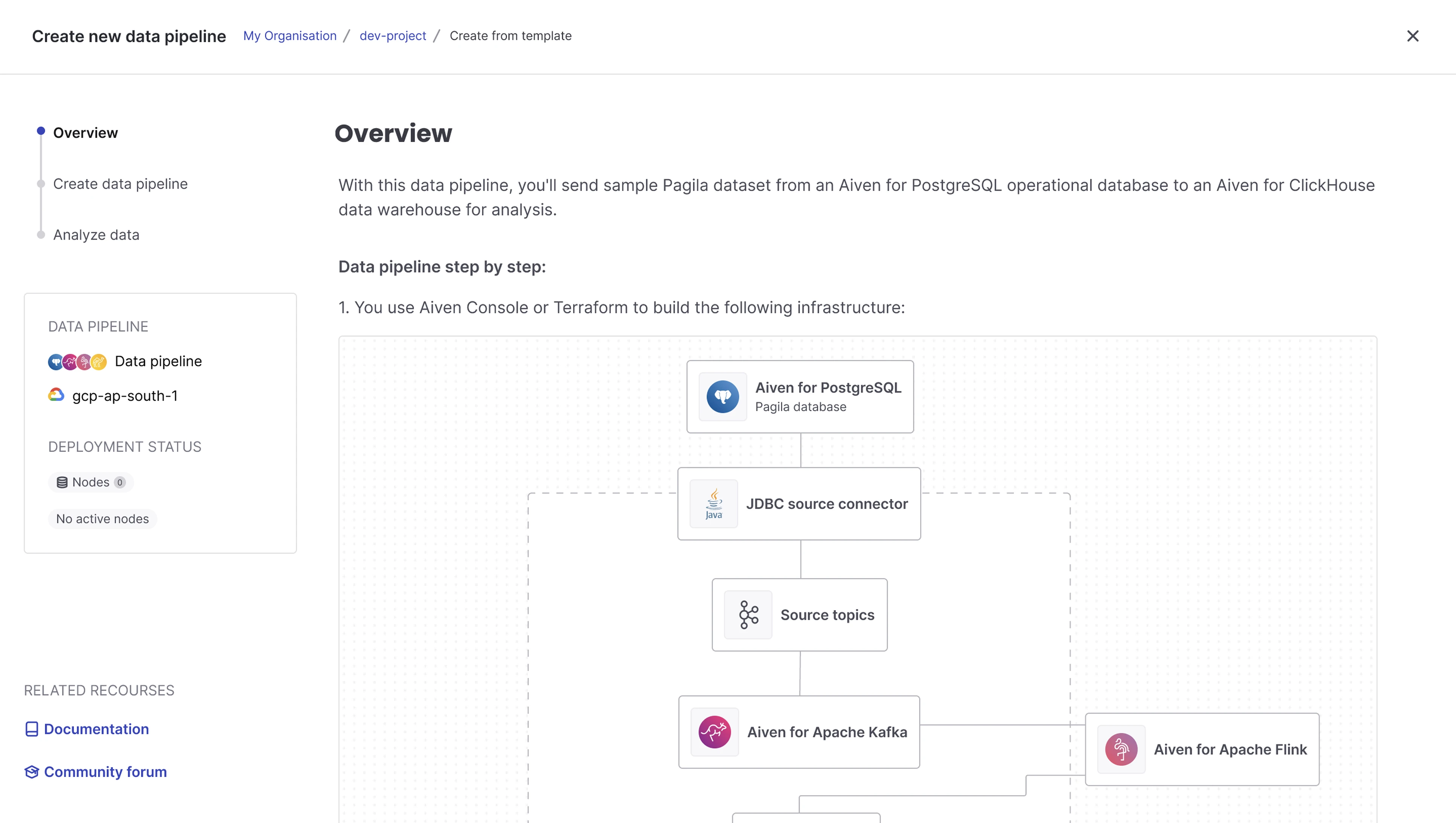This screenshot has width=1456, height=823.
Task: Select the Aiven for PostgreSQL node title
Action: (828, 388)
